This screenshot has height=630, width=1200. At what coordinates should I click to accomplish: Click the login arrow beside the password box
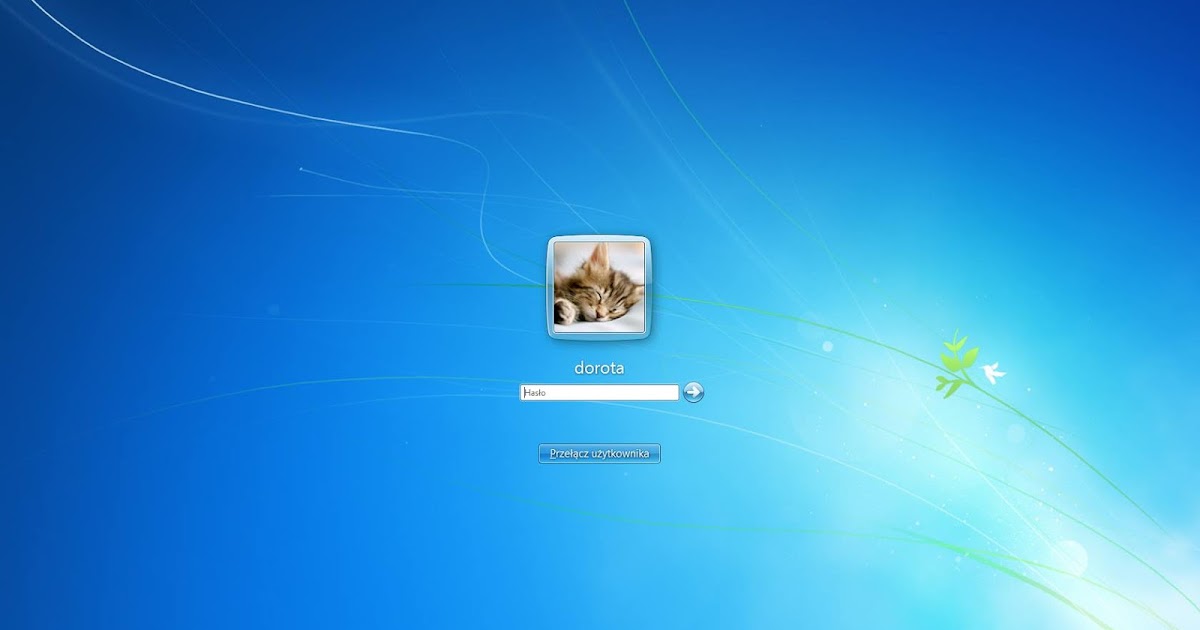coord(695,392)
